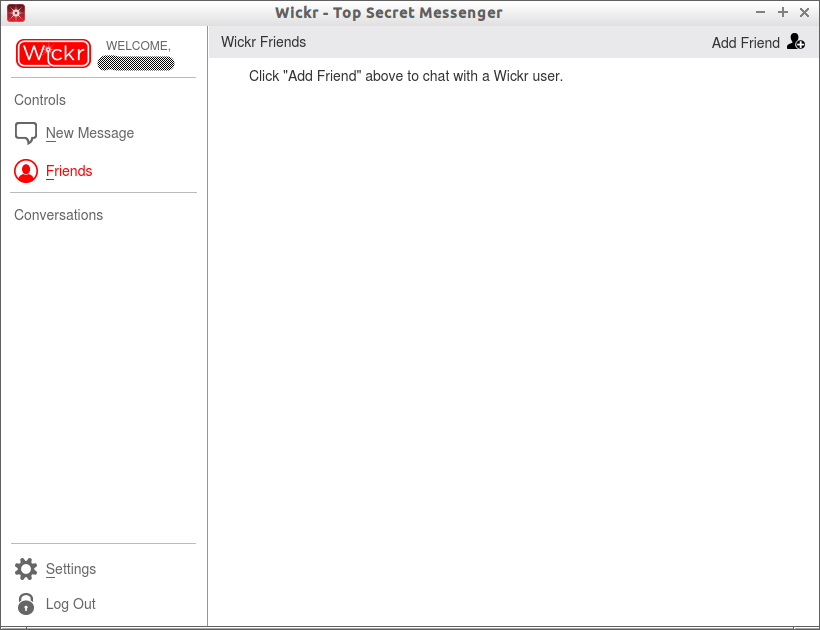Click the red Friends profile icon
The width and height of the screenshot is (820, 630).
26,171
